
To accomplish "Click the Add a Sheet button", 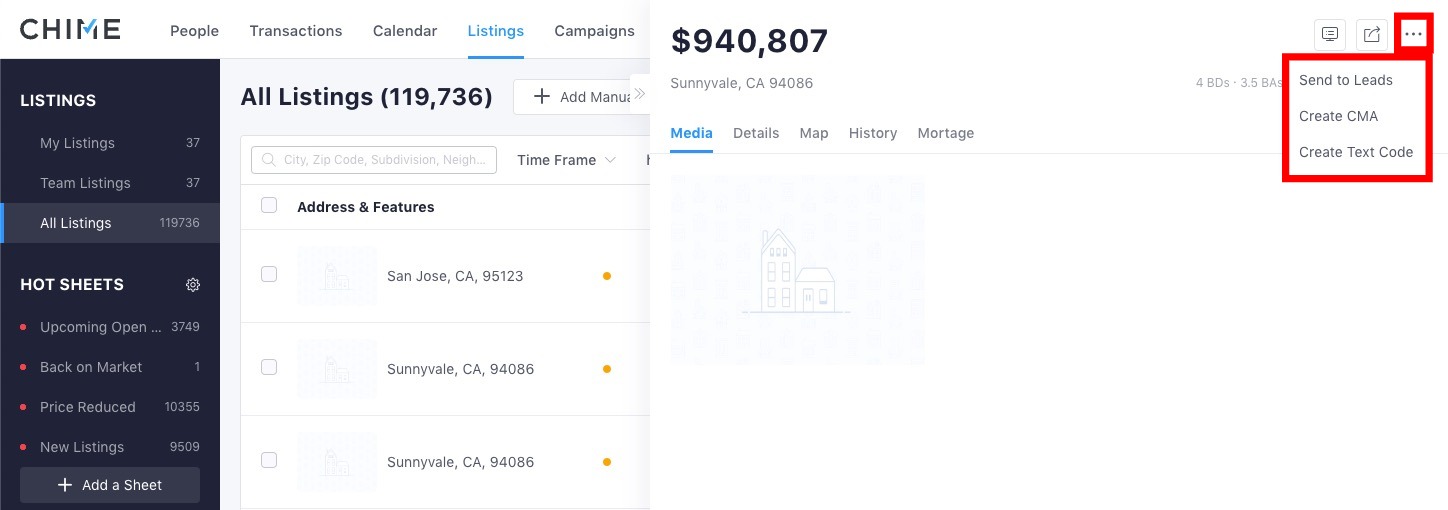I will (110, 485).
